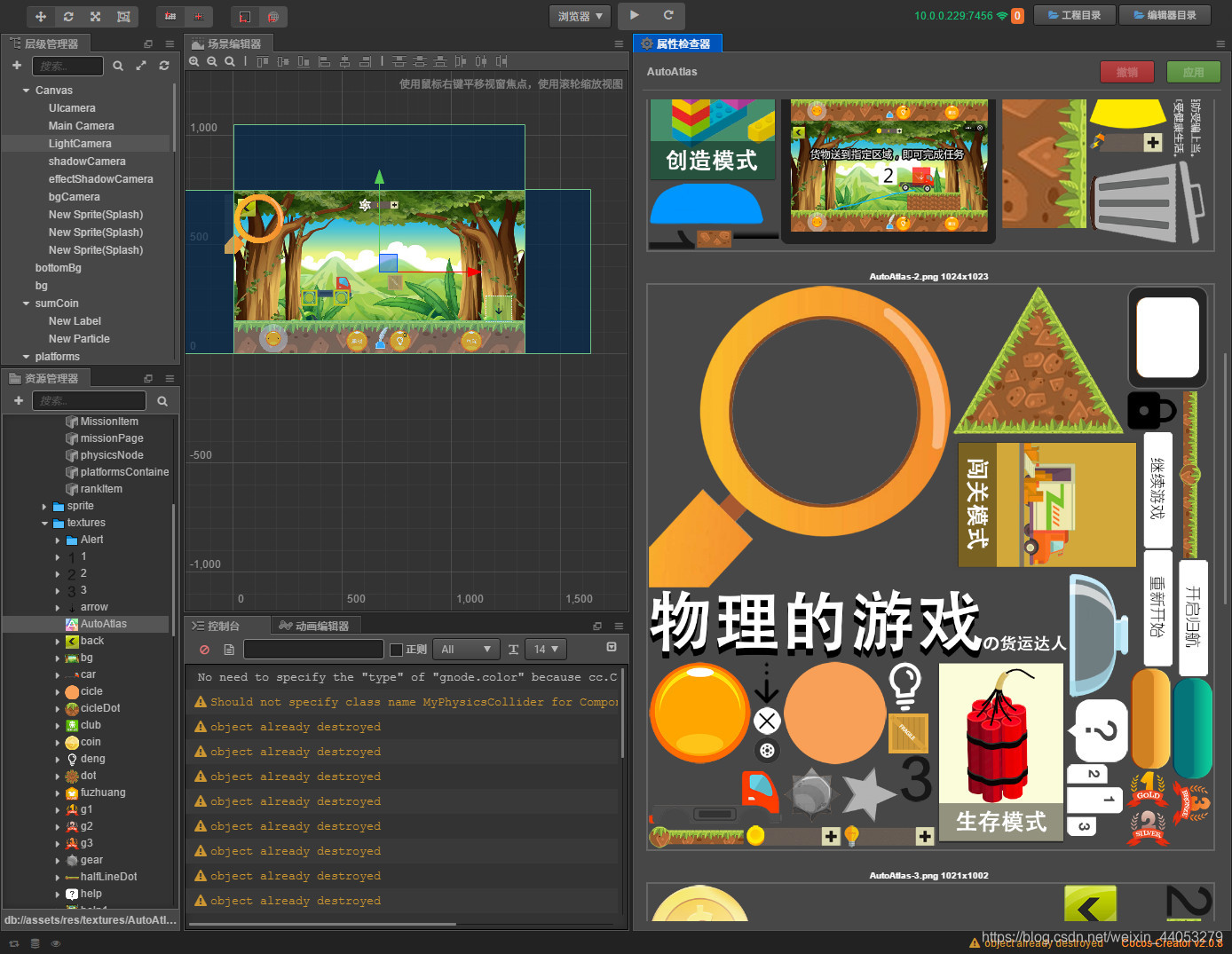Clear the console output

[x=204, y=649]
